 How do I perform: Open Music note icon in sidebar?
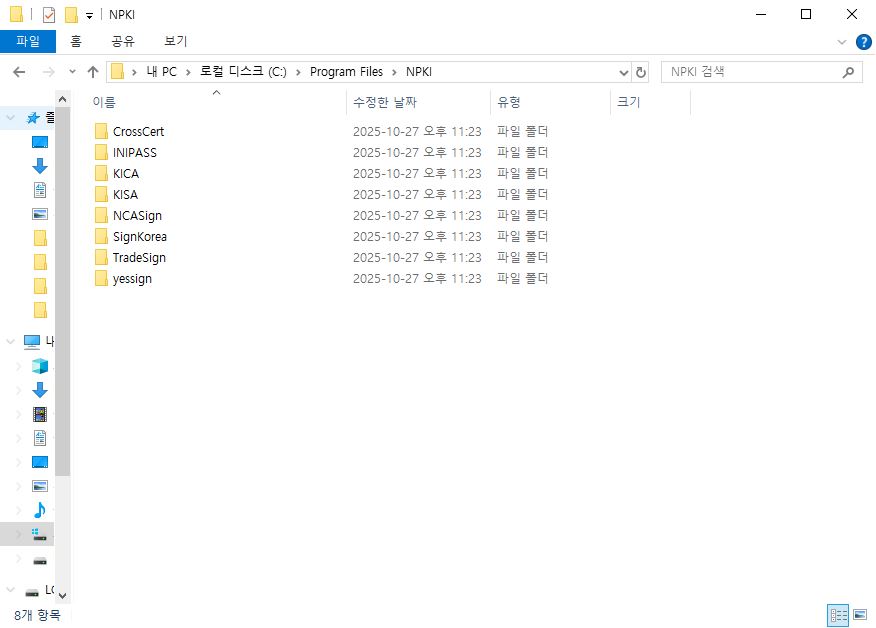pos(40,510)
